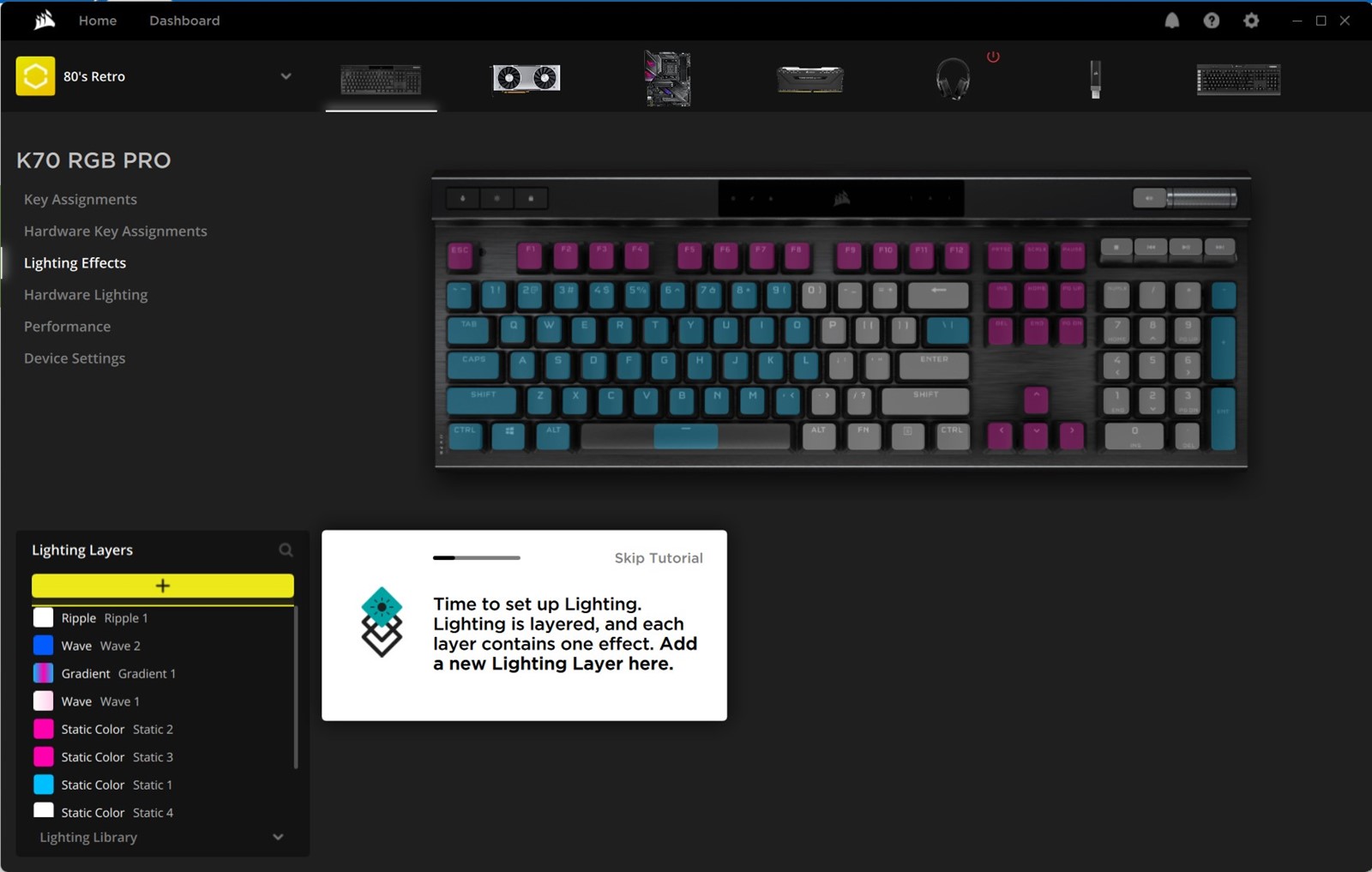Go to Hardware Lighting section
1372x872 pixels.
click(86, 294)
